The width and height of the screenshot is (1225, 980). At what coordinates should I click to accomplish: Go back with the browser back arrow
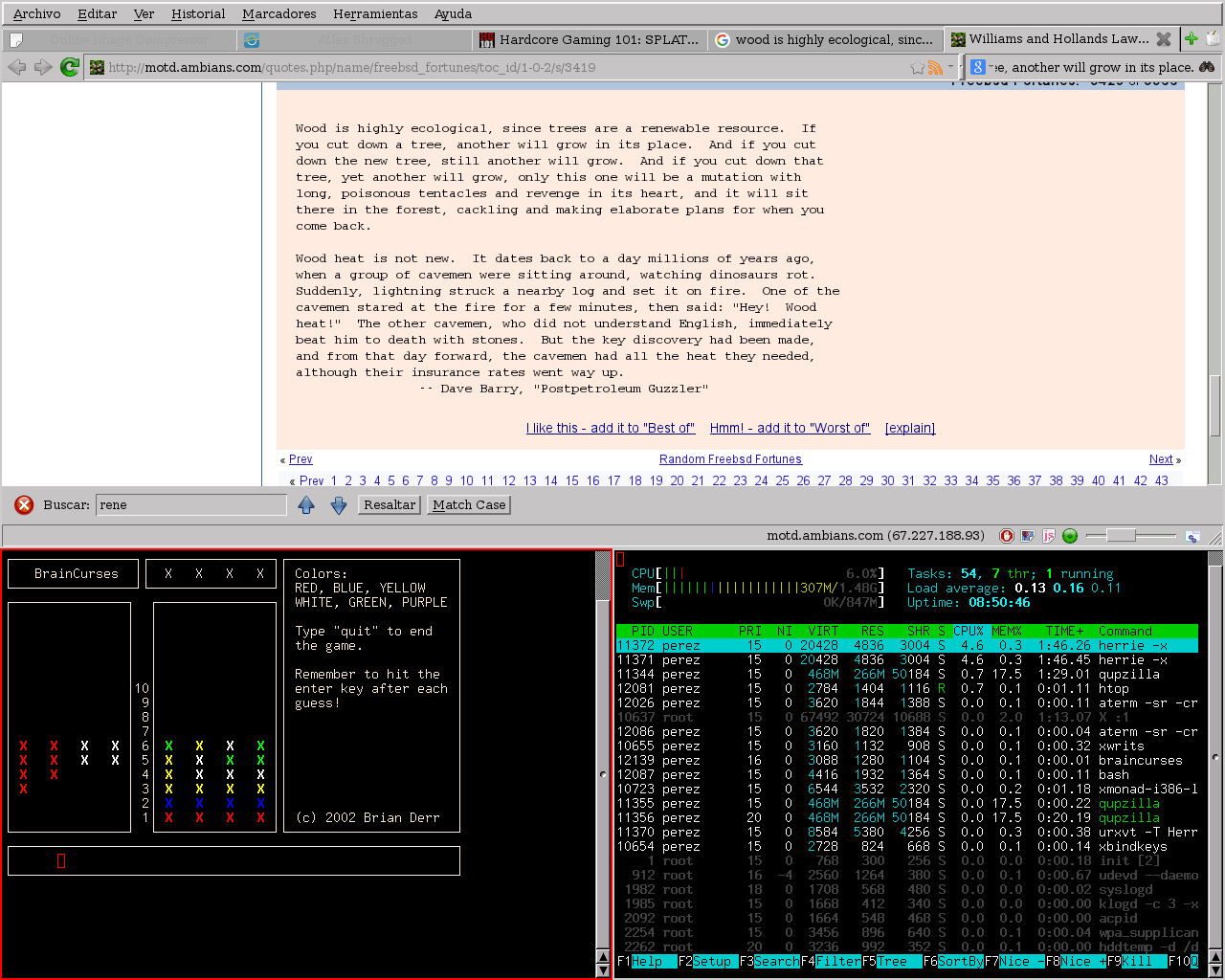tap(16, 67)
